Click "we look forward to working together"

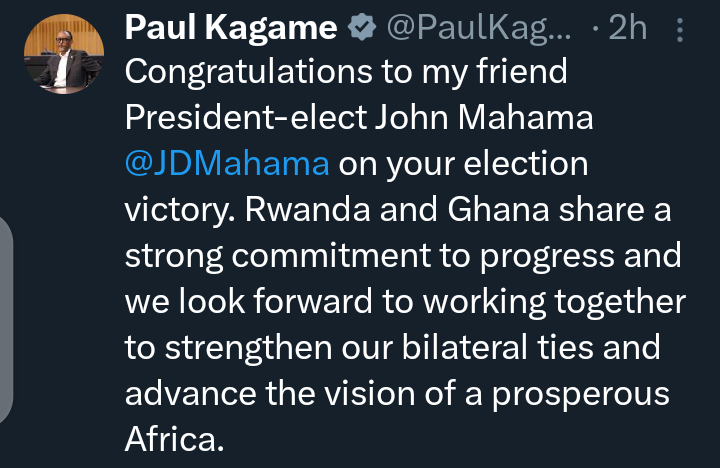coord(404,301)
